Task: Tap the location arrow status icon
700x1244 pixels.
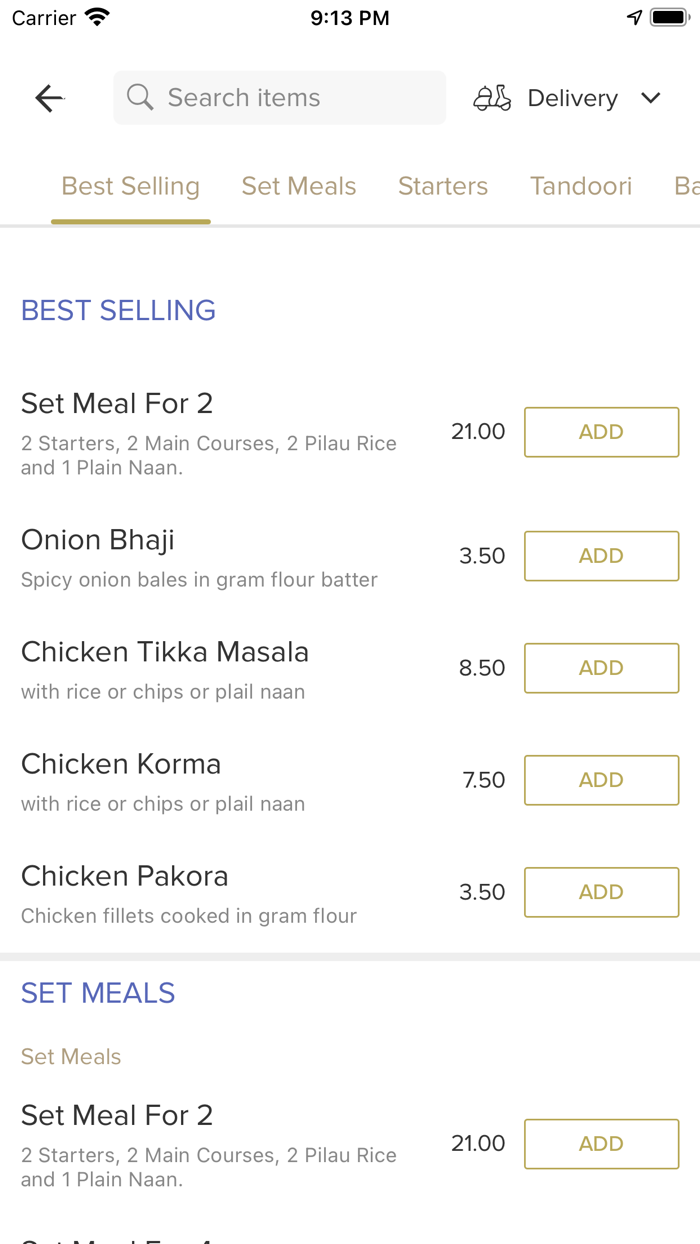Action: [x=634, y=18]
